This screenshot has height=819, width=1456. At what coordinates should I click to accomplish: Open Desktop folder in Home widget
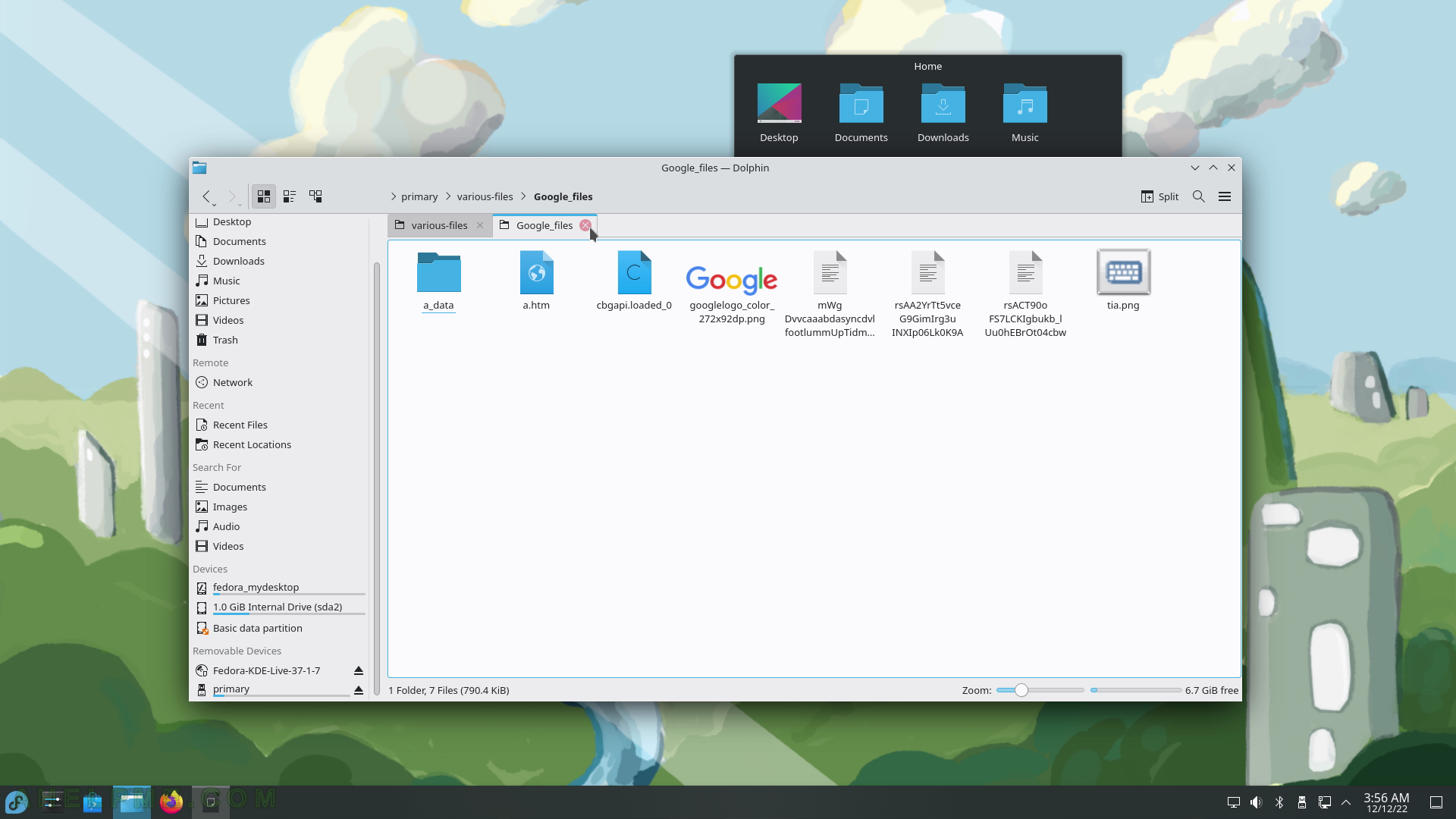(x=779, y=112)
